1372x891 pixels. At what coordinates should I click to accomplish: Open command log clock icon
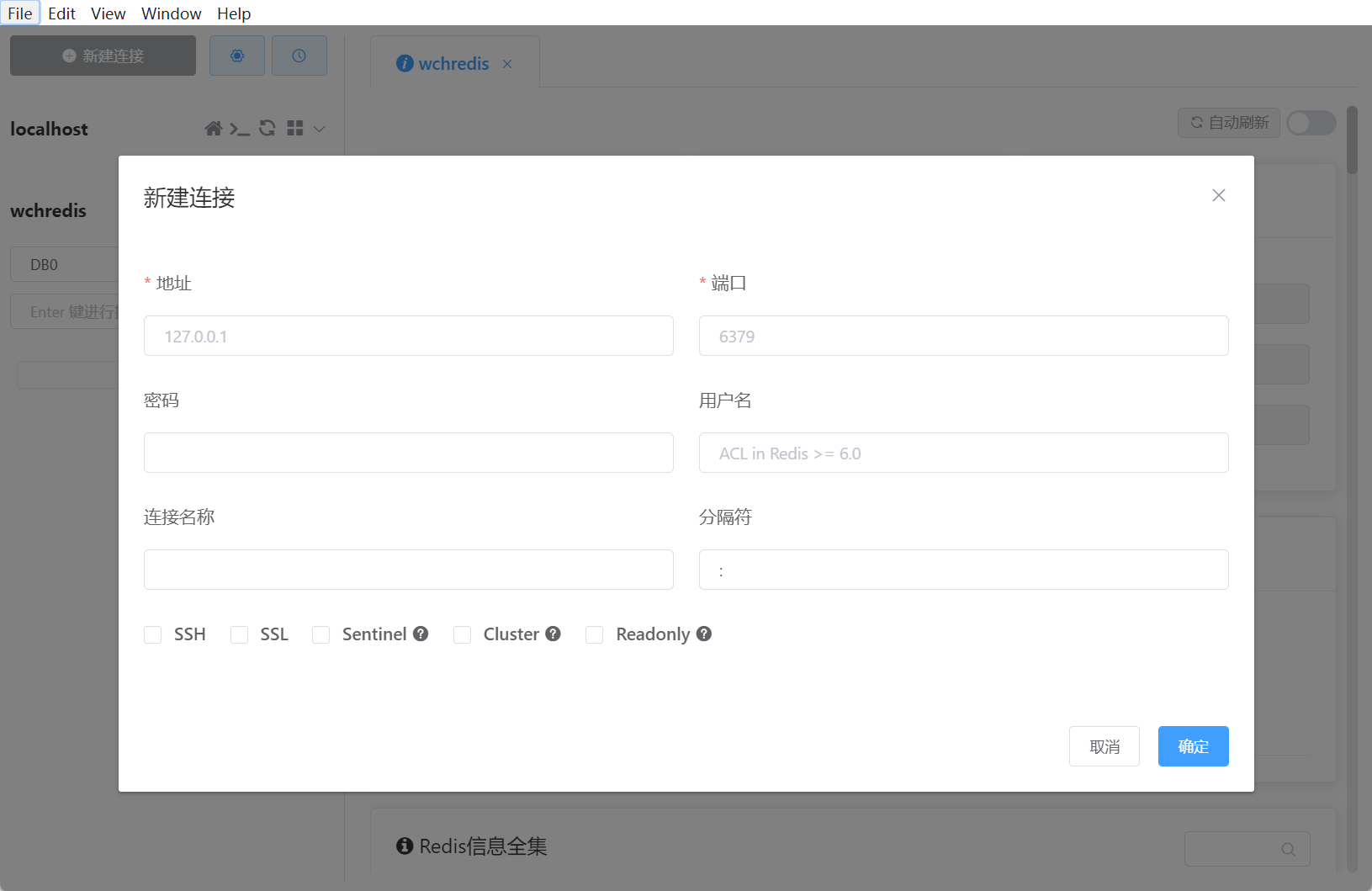(x=299, y=56)
